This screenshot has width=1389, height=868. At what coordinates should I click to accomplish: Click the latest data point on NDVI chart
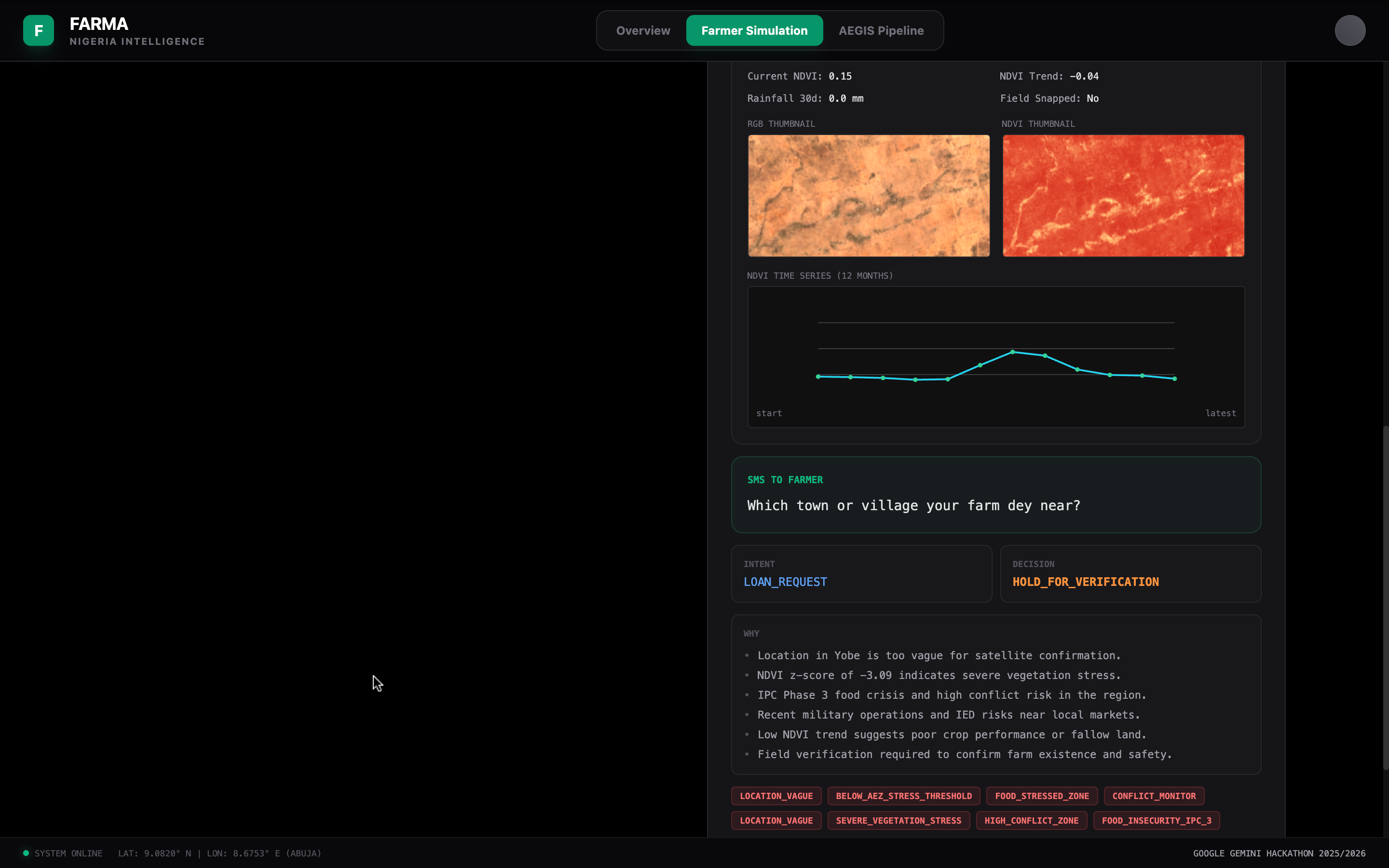click(1174, 379)
